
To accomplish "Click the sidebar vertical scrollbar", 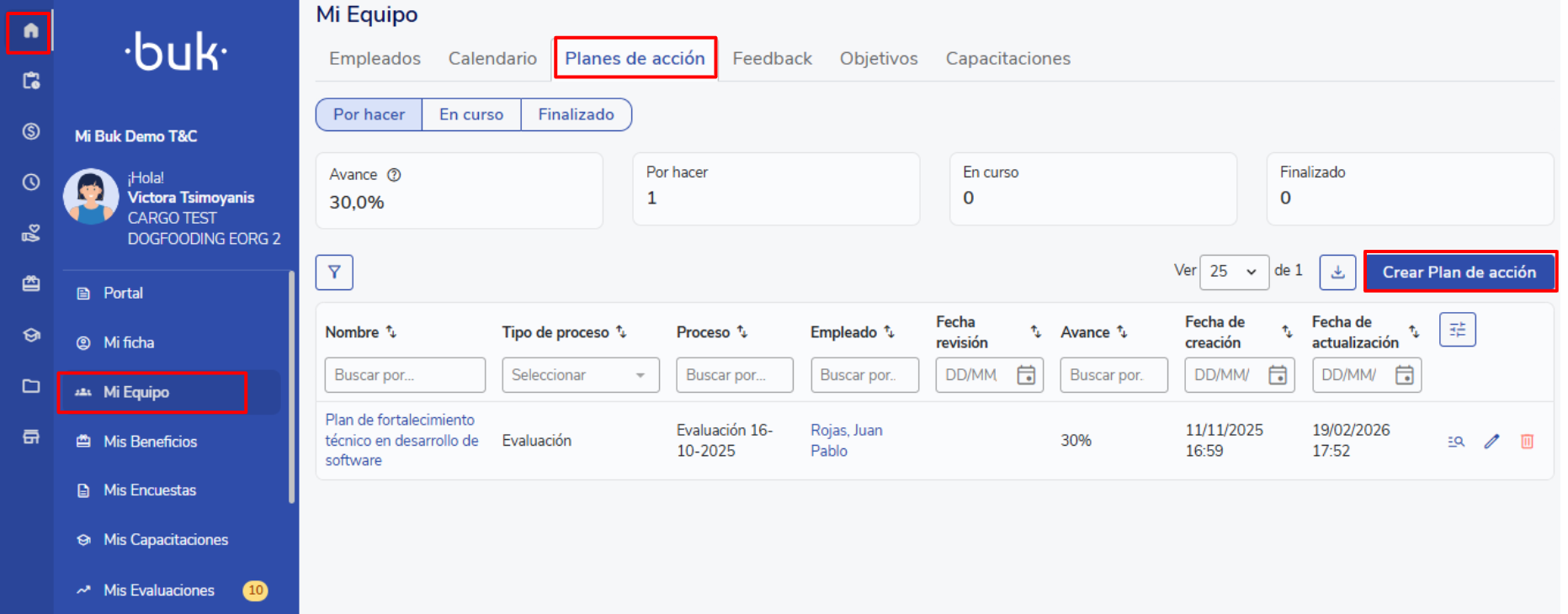I will tap(292, 387).
